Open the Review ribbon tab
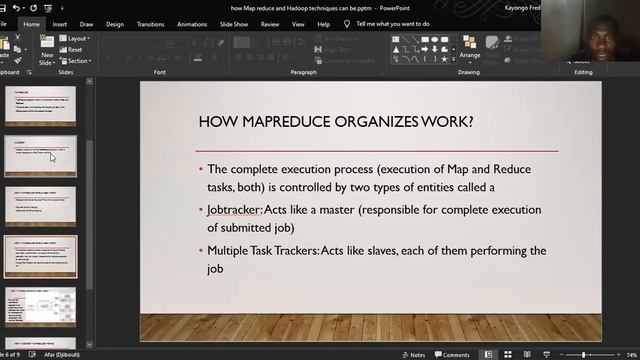This screenshot has width=640, height=360. click(x=270, y=24)
